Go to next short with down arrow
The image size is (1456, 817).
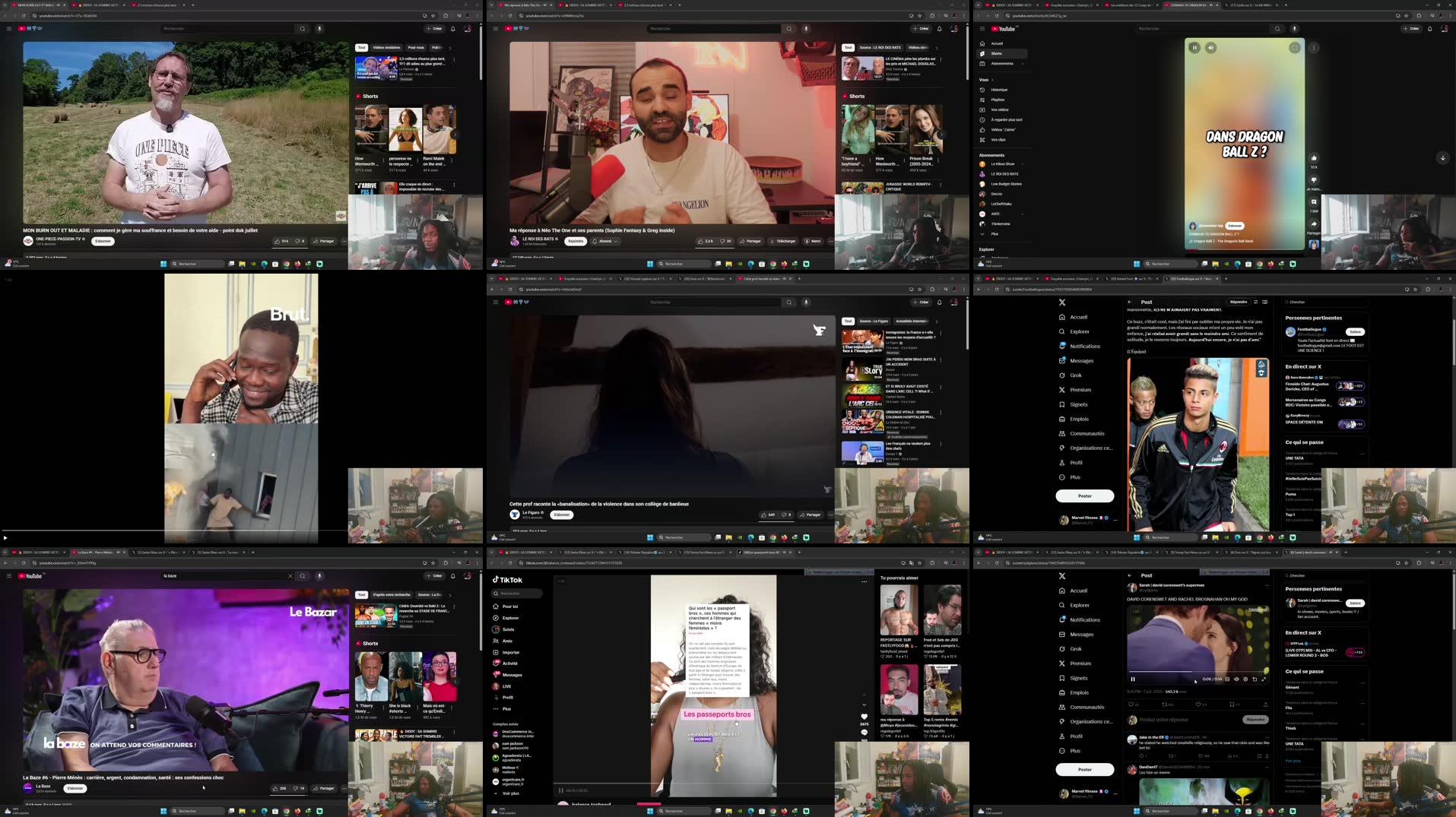[1442, 158]
